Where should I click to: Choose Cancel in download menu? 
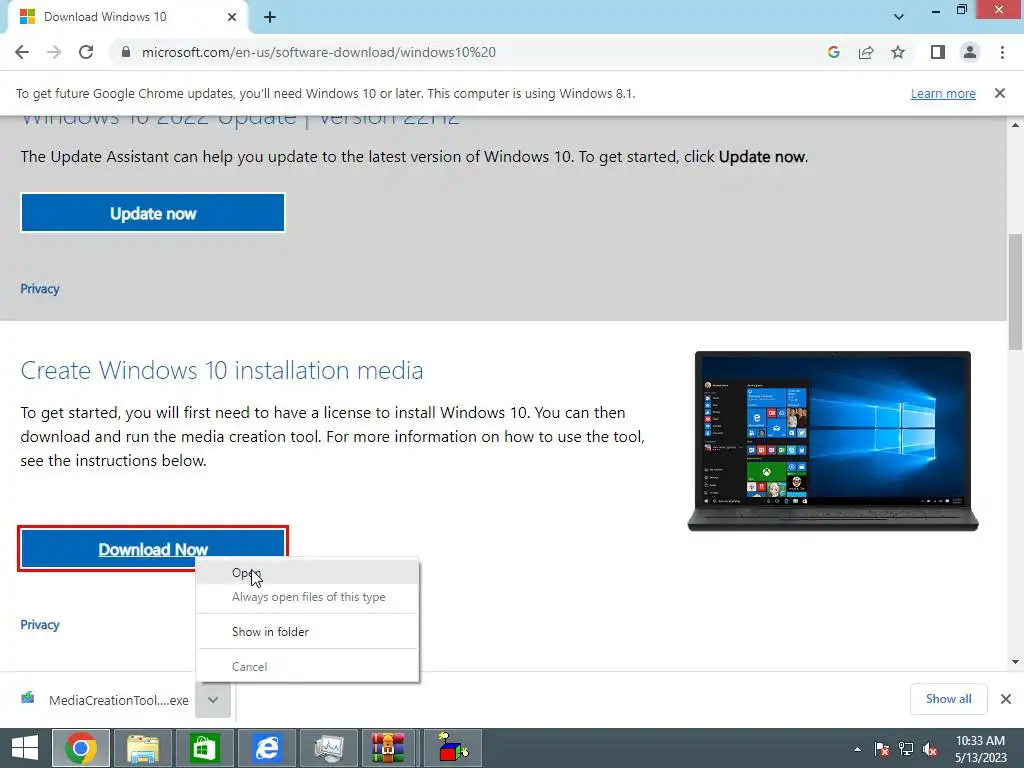(307, 667)
